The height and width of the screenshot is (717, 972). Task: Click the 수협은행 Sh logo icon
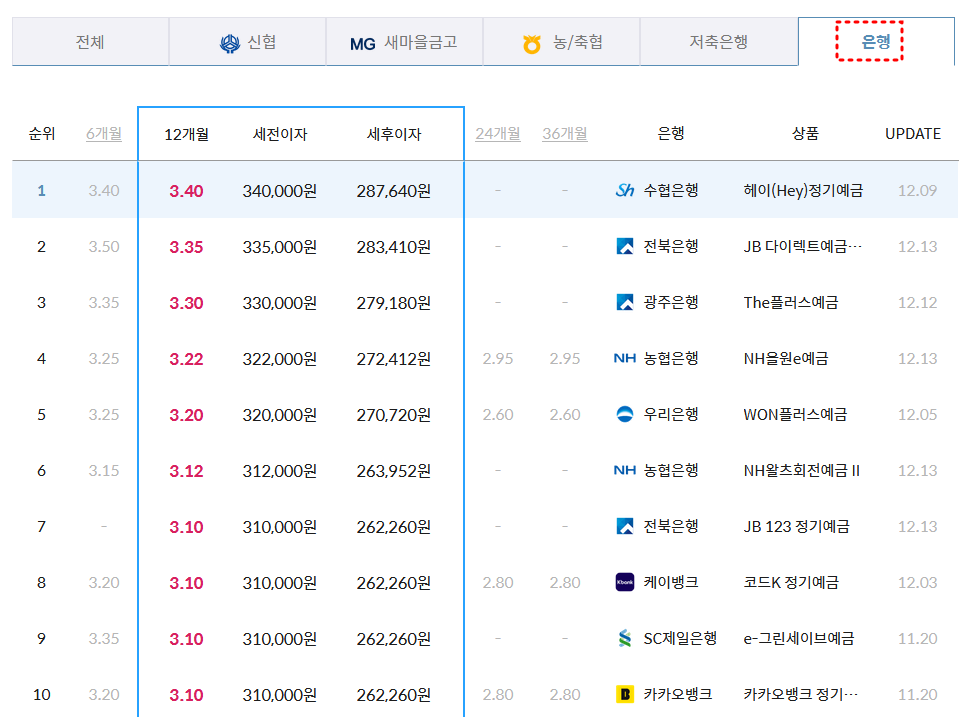pos(625,190)
